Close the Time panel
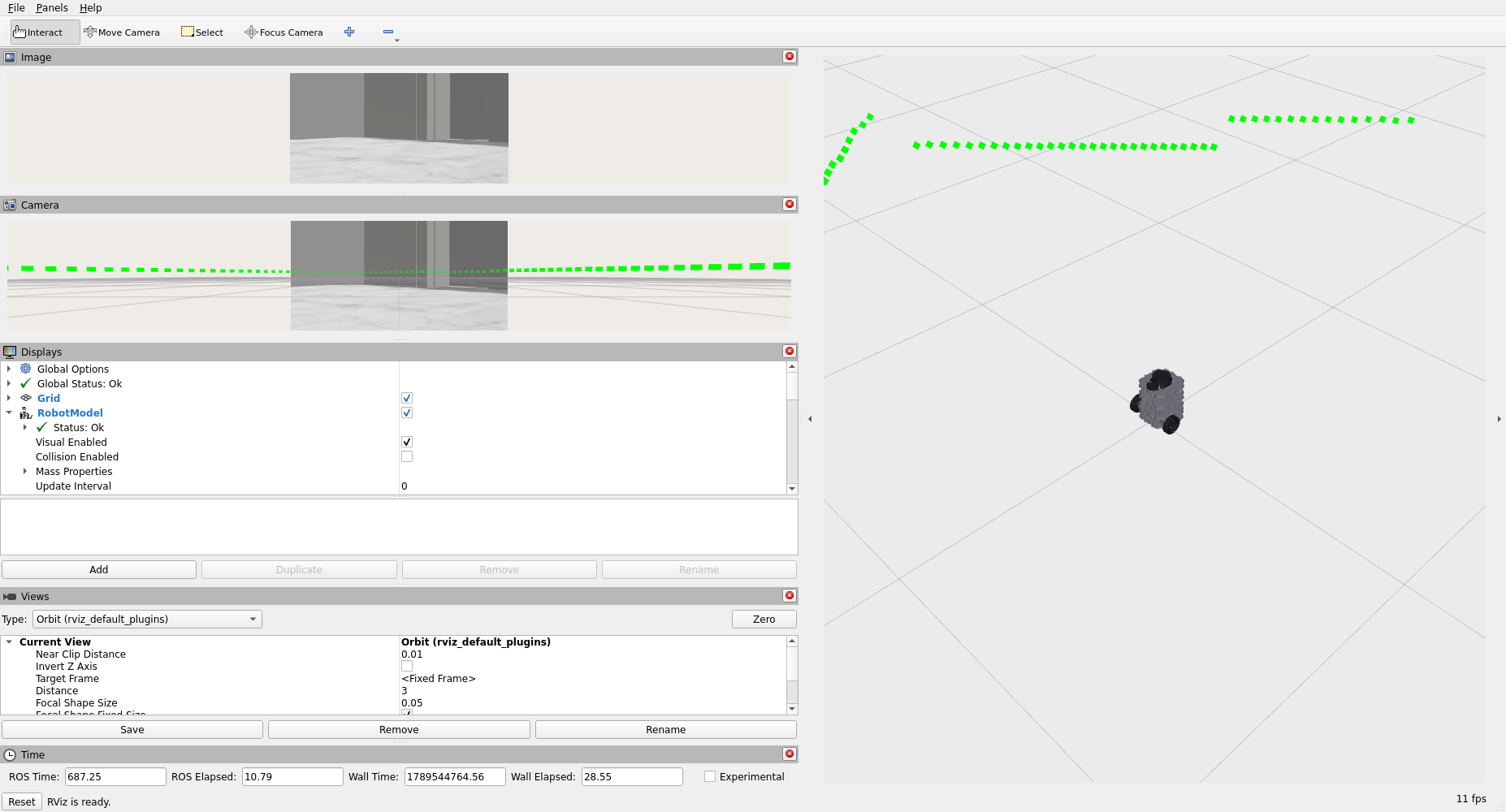Viewport: 1506px width, 812px height. coord(789,754)
